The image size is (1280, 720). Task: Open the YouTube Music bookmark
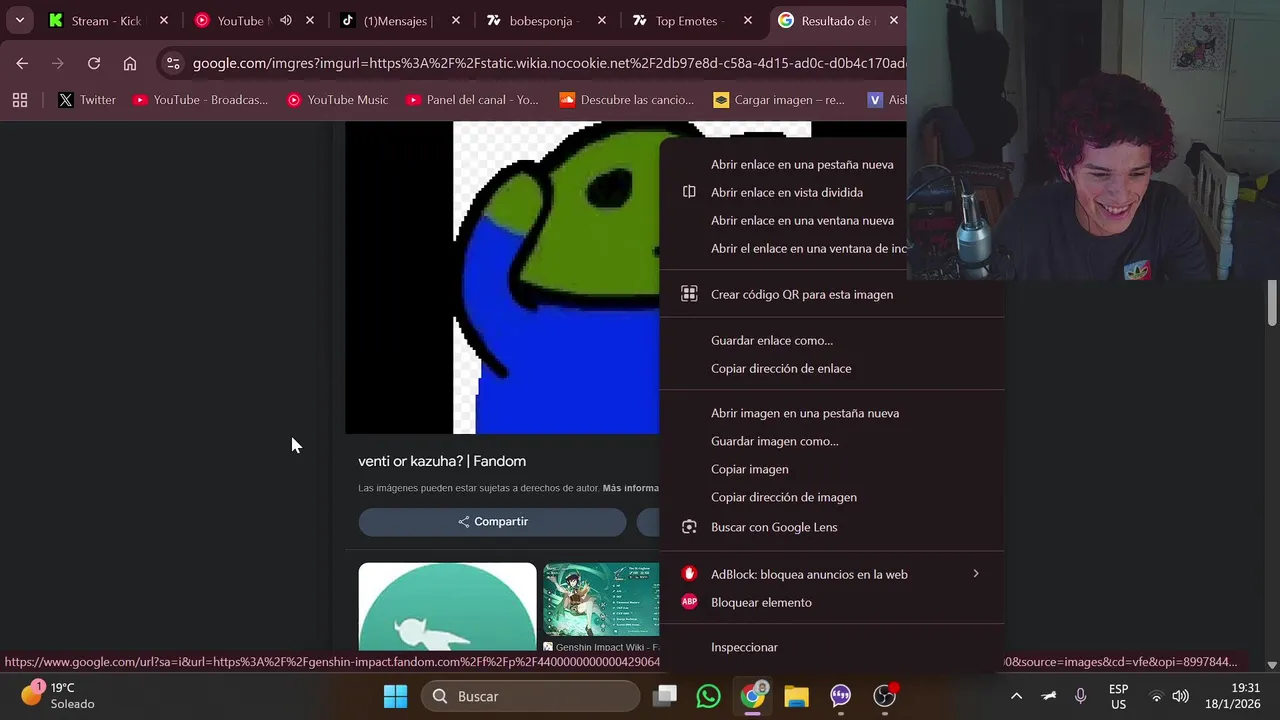337,100
